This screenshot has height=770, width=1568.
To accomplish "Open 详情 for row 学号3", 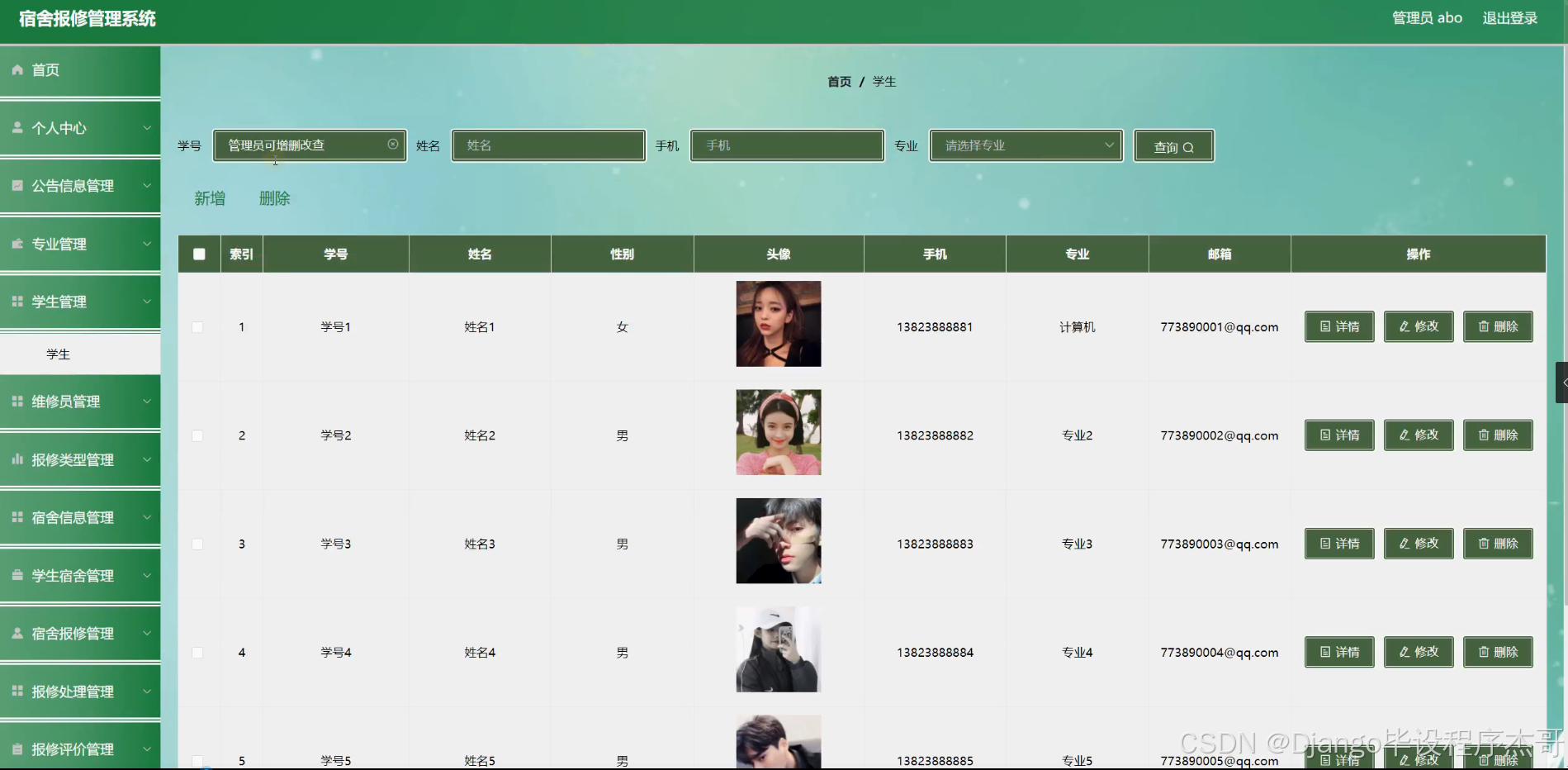I will click(x=1339, y=544).
